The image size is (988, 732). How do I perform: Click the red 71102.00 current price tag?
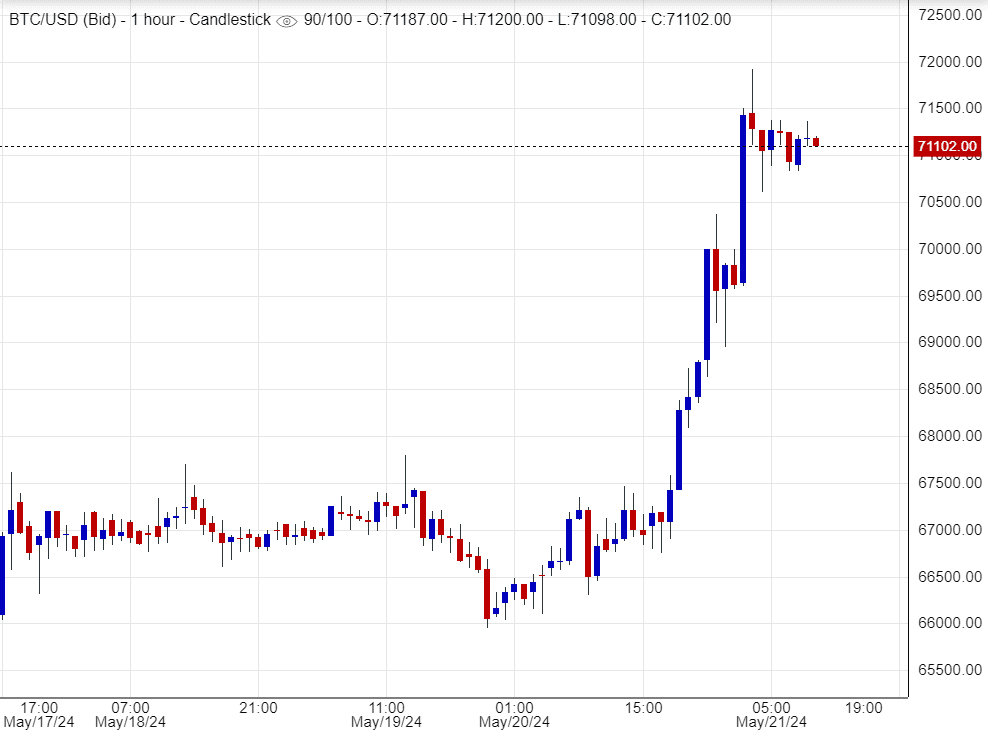946,147
